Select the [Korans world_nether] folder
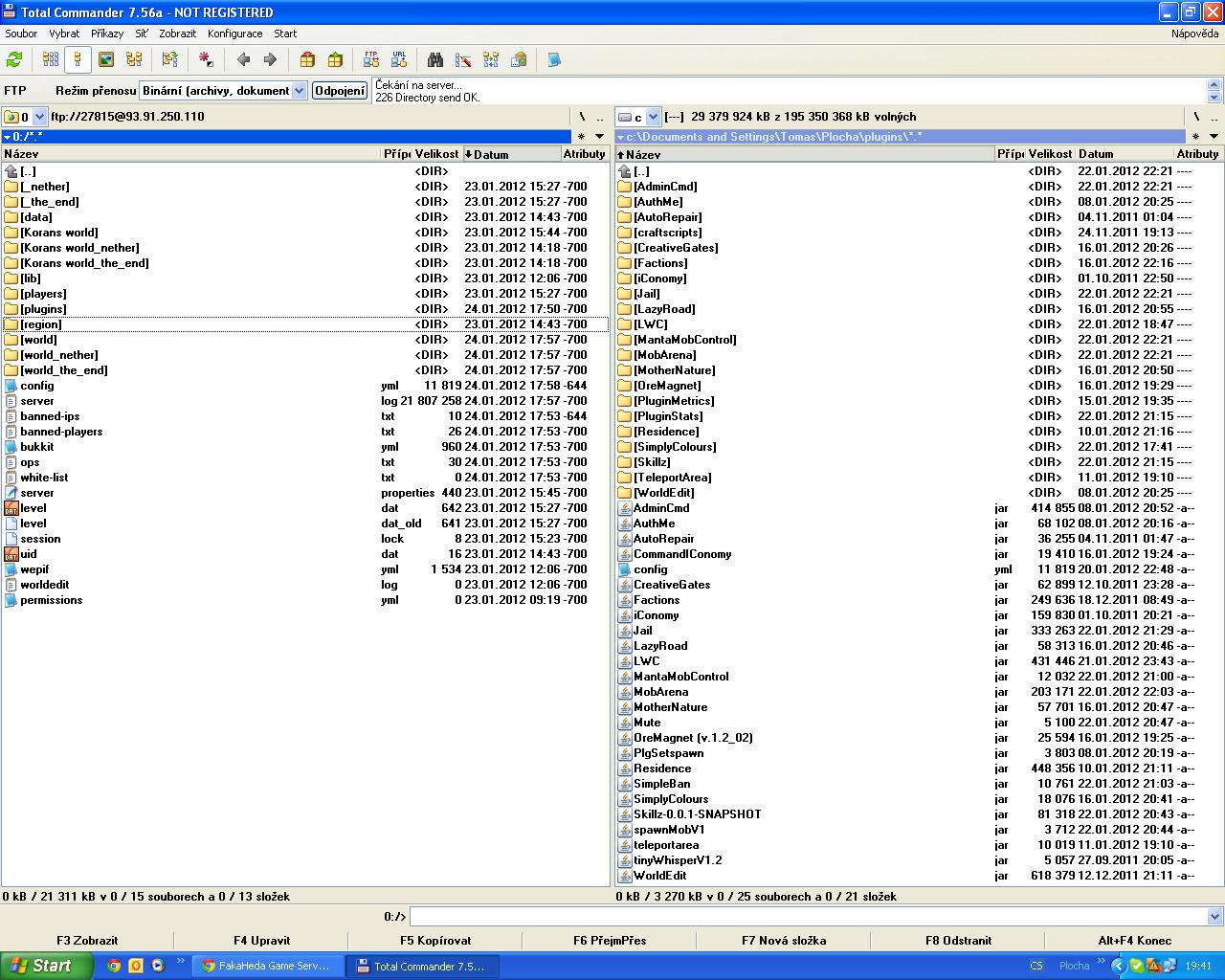Screen dimensions: 1225x980 [x=305, y=248]
